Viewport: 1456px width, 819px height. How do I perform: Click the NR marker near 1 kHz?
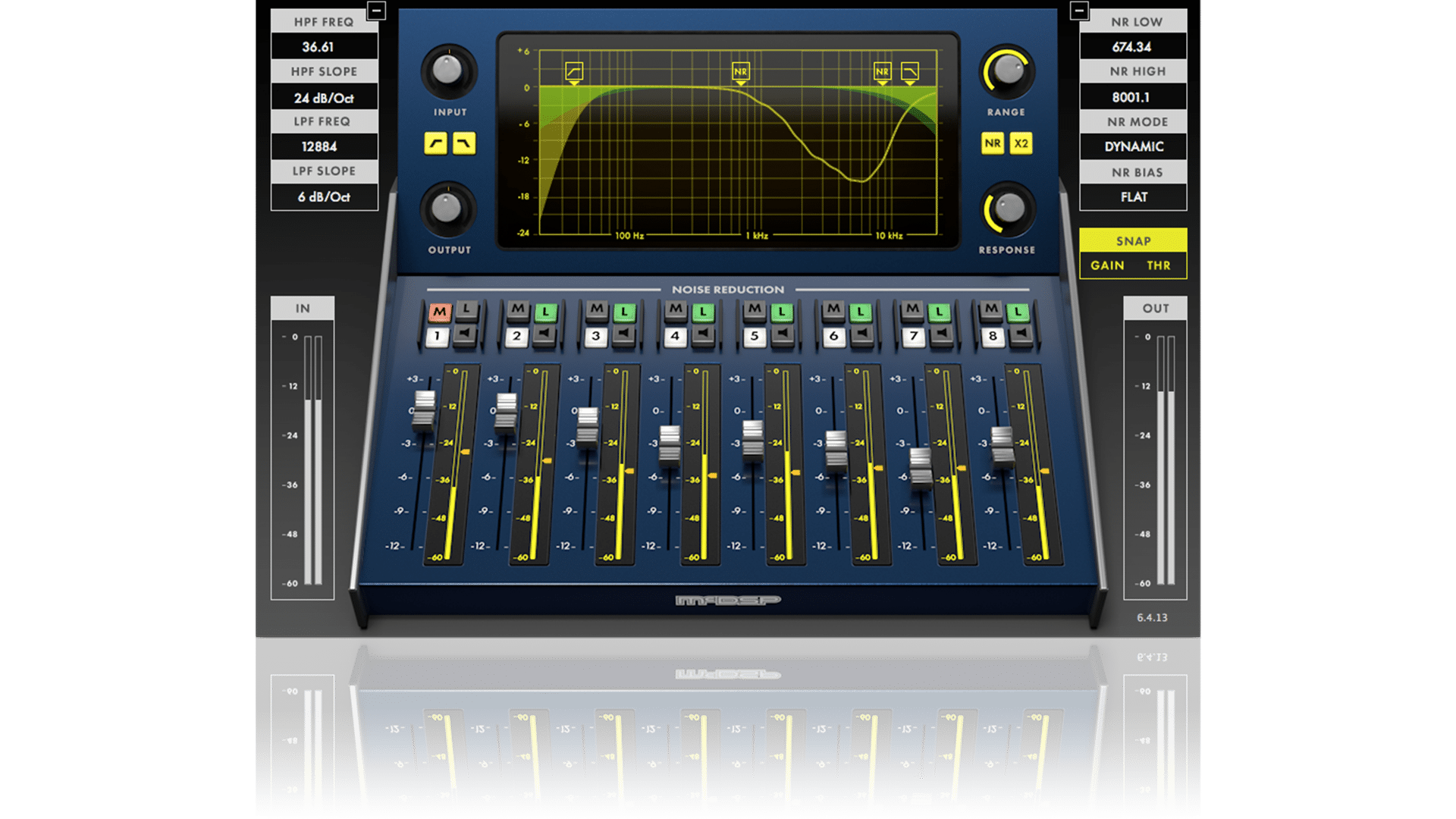[740, 71]
